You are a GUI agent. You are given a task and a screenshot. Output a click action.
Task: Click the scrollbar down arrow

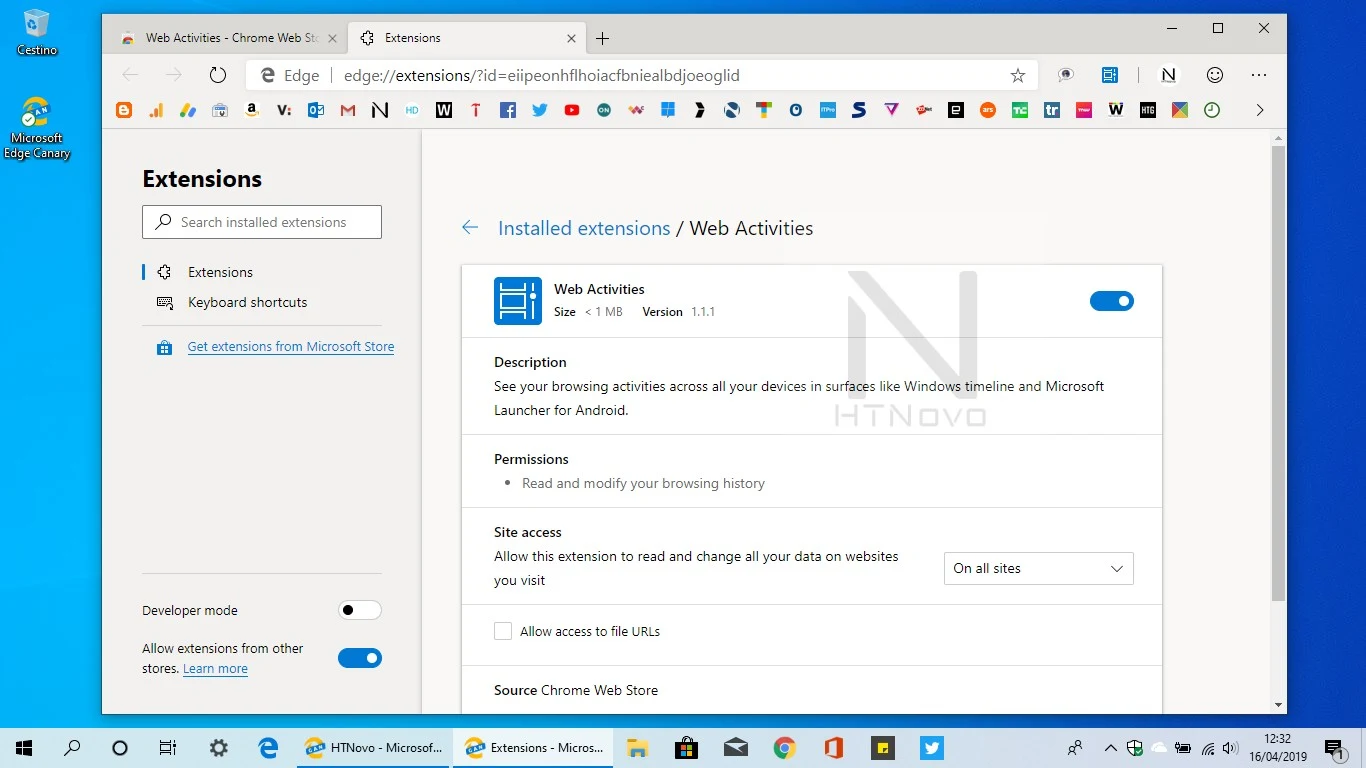1278,705
